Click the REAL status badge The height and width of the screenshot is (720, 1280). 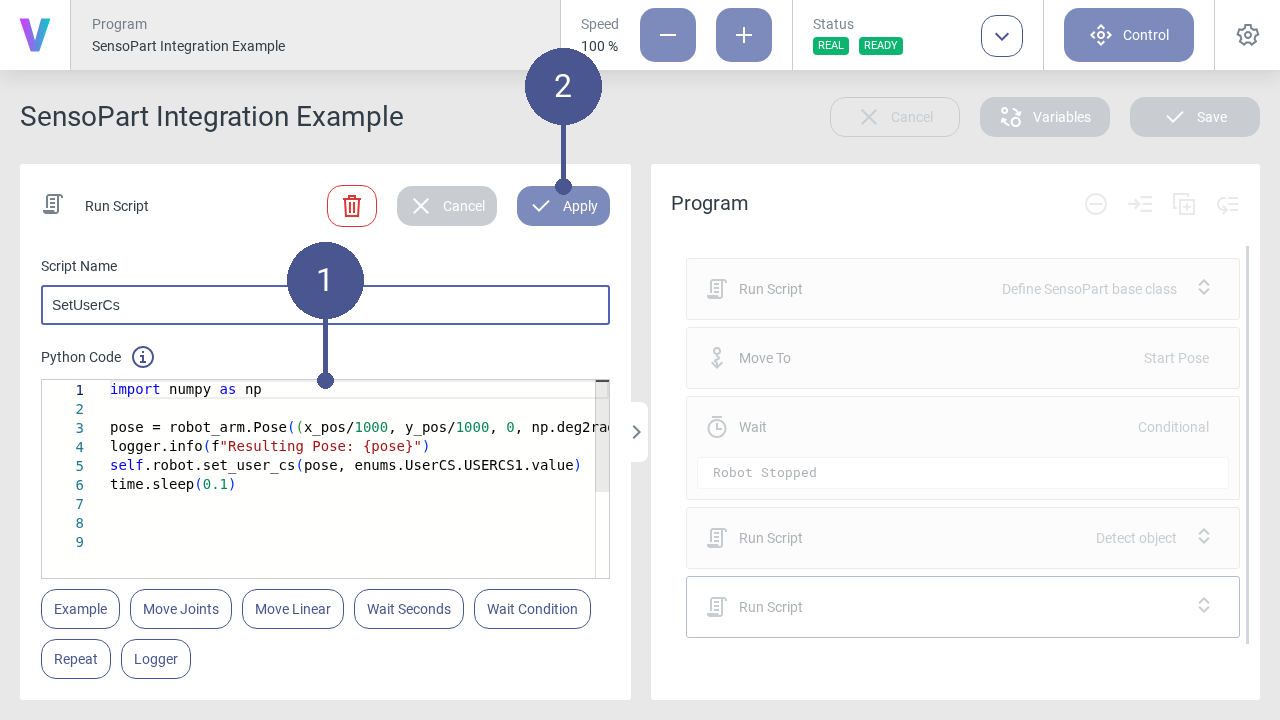[x=831, y=46]
